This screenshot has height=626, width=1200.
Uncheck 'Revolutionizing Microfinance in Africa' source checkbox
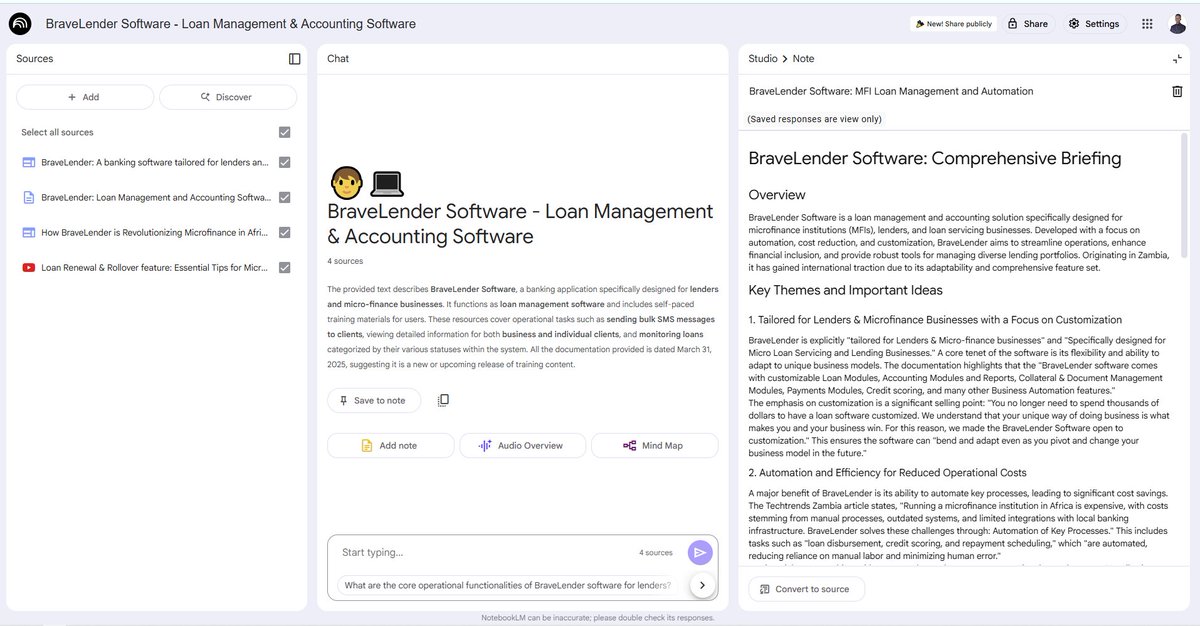(x=285, y=232)
